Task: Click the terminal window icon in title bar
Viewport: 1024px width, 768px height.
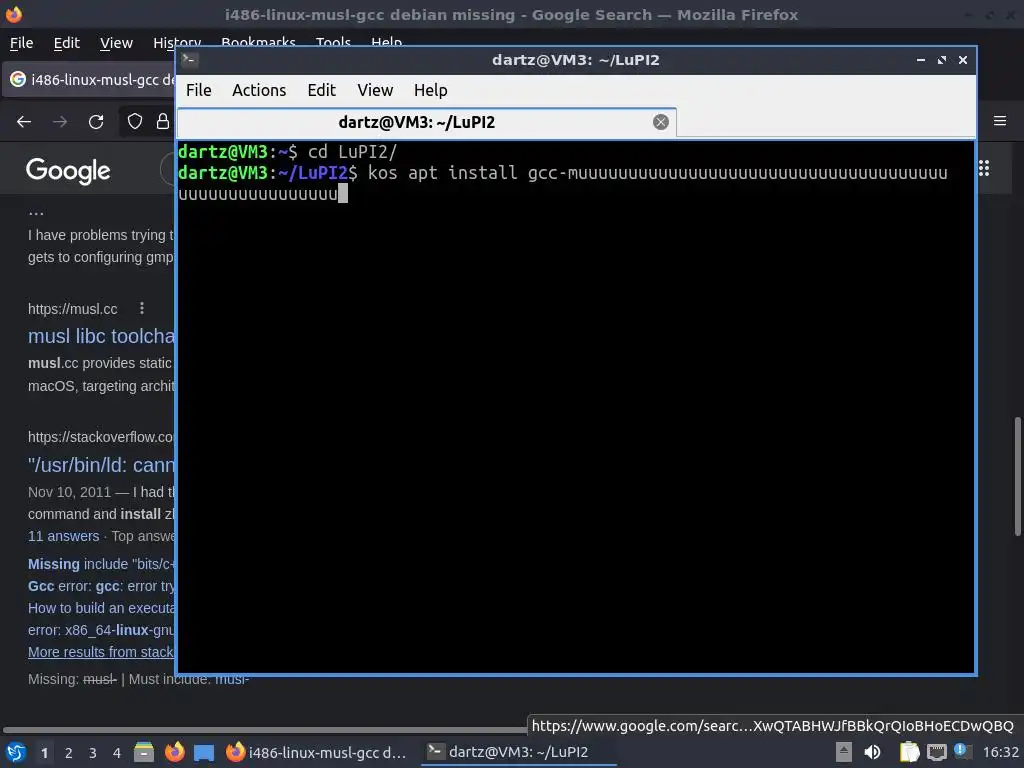Action: click(x=189, y=59)
